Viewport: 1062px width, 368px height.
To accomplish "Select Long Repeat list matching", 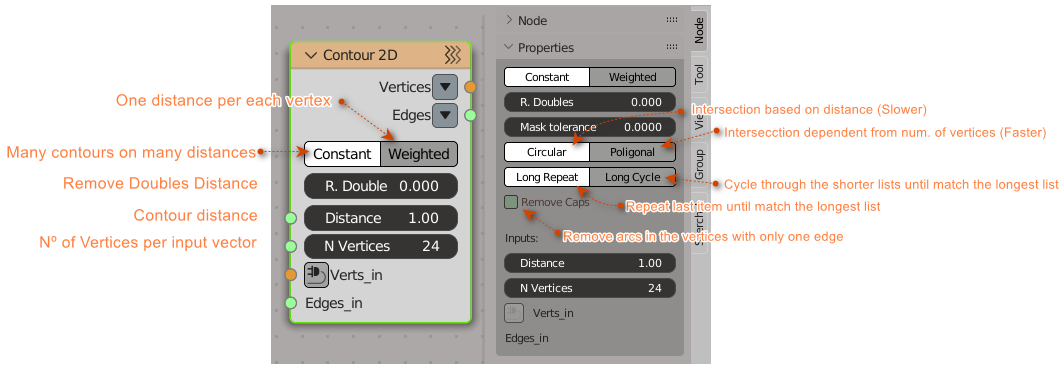I will [x=547, y=177].
